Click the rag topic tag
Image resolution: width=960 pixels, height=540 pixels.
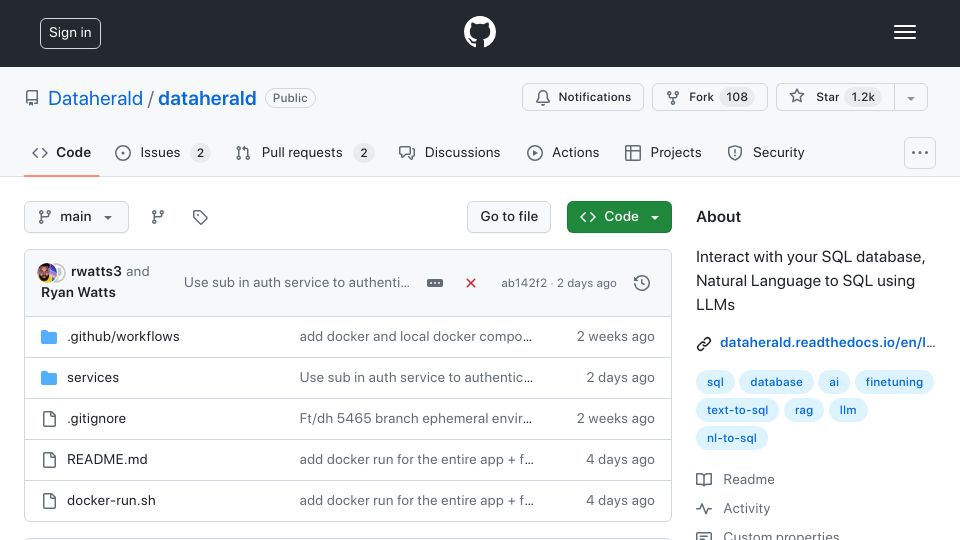pyautogui.click(x=804, y=410)
